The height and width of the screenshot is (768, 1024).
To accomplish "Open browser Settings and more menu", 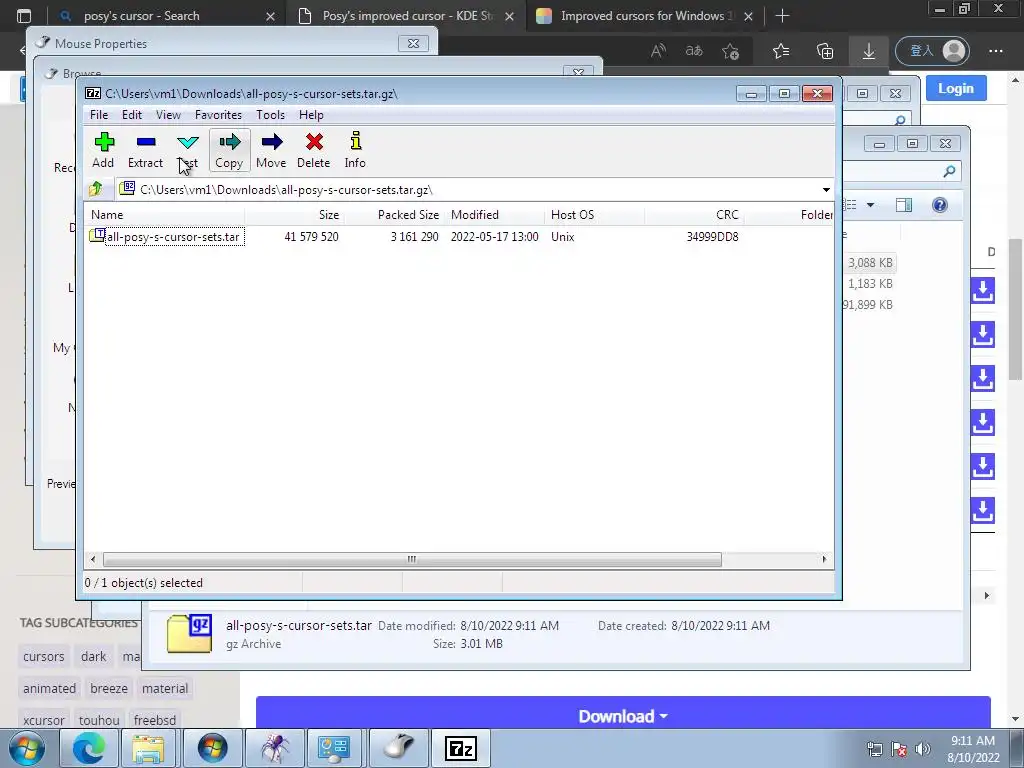I will click(995, 51).
